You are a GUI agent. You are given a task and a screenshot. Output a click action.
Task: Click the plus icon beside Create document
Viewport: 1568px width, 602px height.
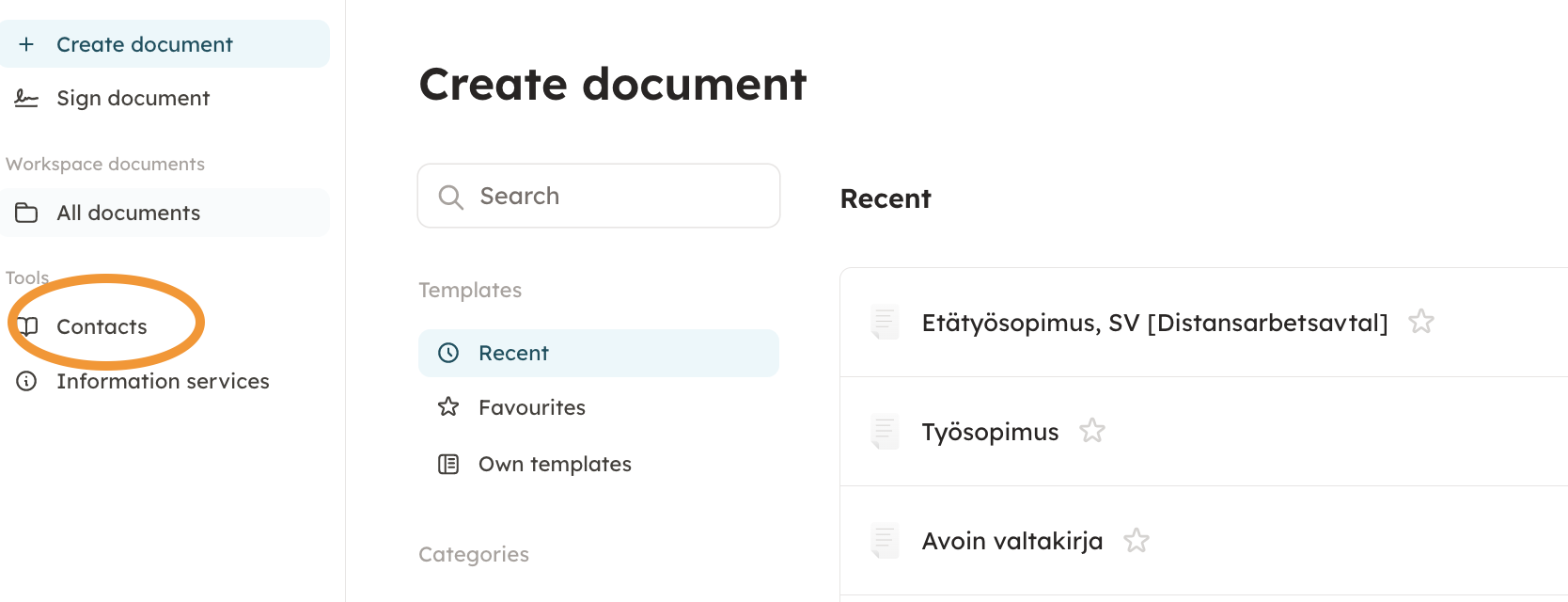pos(26,44)
